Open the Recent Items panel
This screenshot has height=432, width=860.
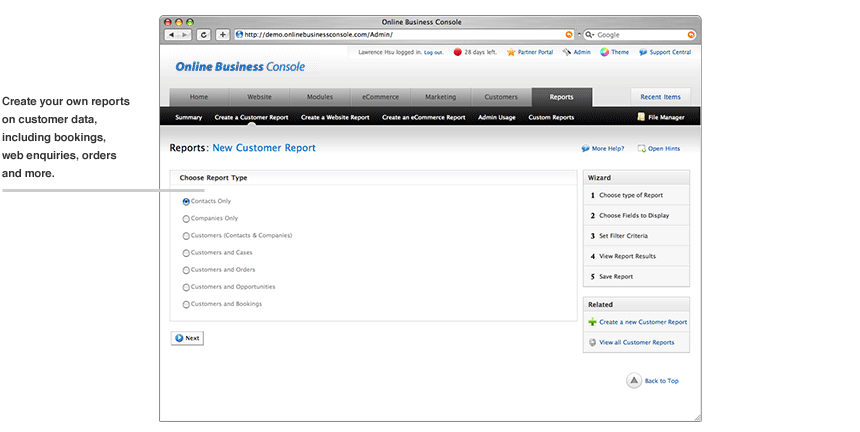pyautogui.click(x=660, y=97)
